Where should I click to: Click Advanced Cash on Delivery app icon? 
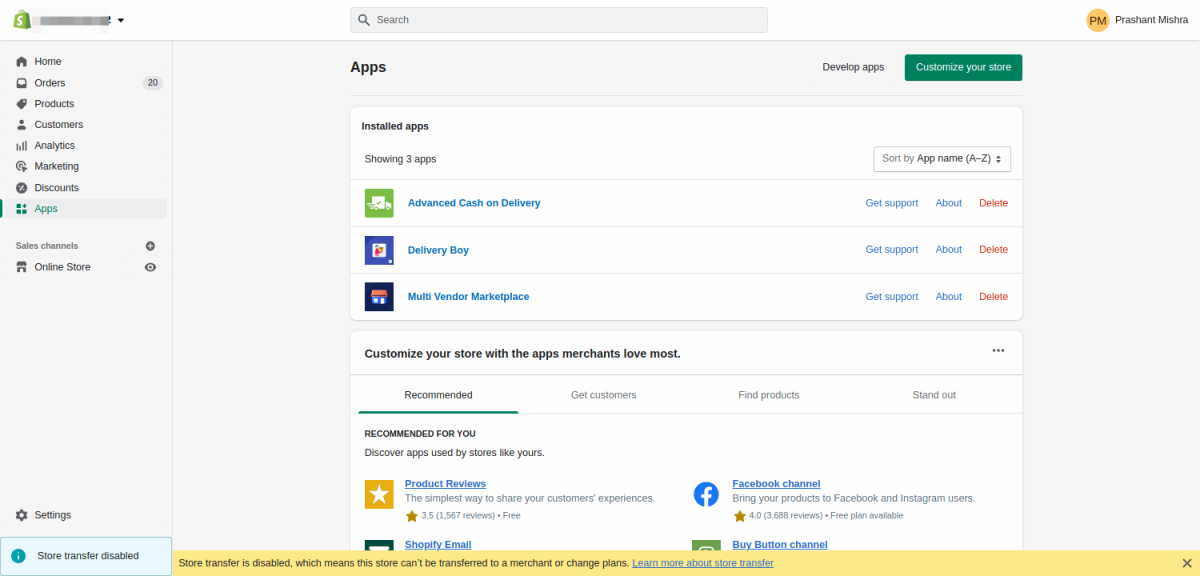pos(379,203)
